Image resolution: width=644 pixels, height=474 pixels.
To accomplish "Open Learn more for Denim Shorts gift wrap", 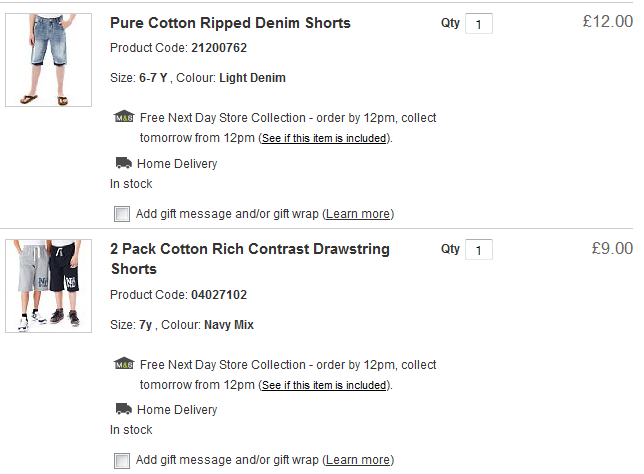I will click(x=358, y=214).
